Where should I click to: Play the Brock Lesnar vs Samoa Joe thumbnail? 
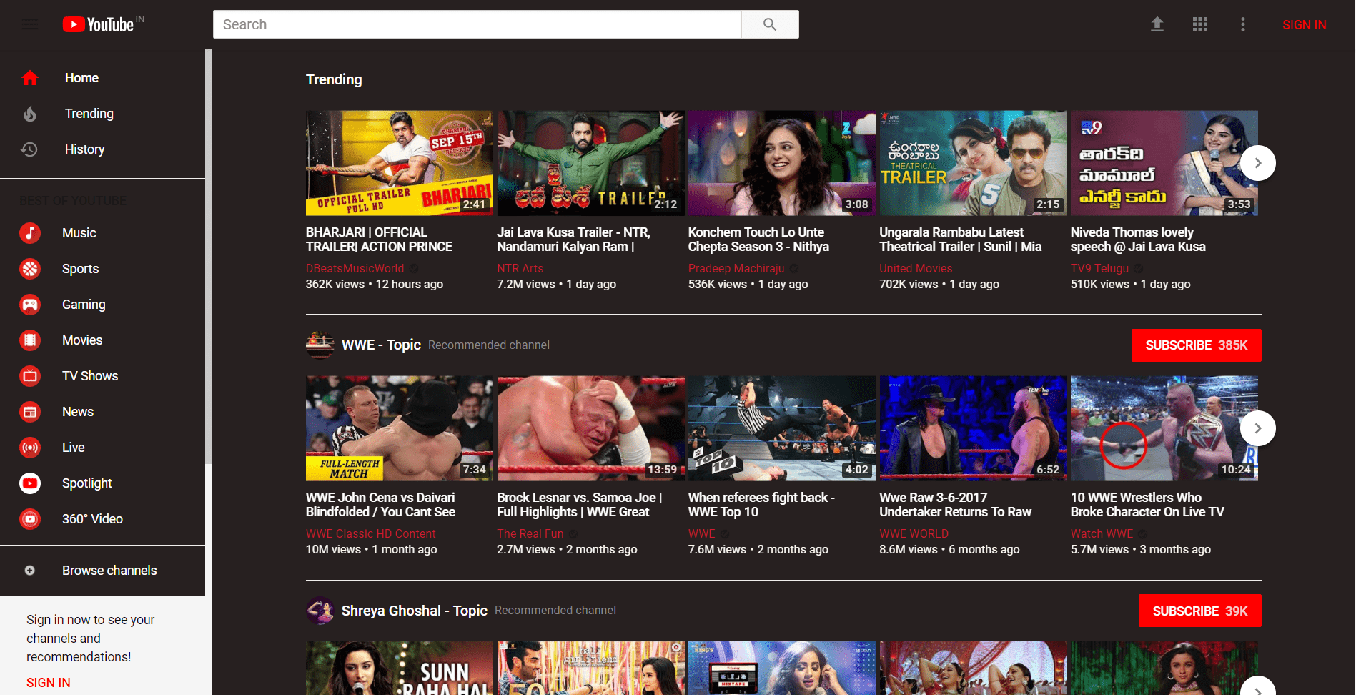tap(591, 429)
